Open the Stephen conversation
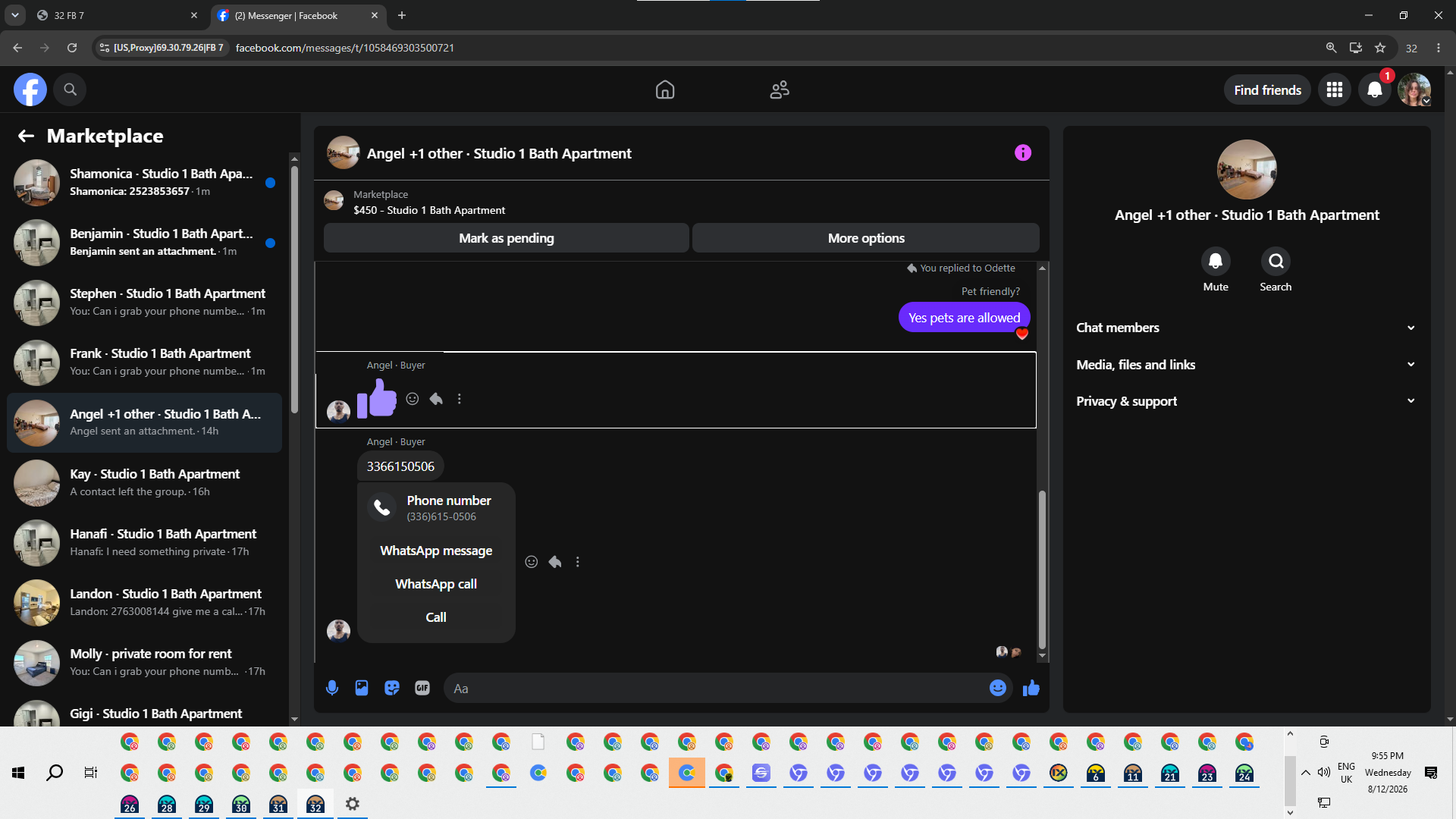Viewport: 1456px width, 819px height. tap(144, 303)
